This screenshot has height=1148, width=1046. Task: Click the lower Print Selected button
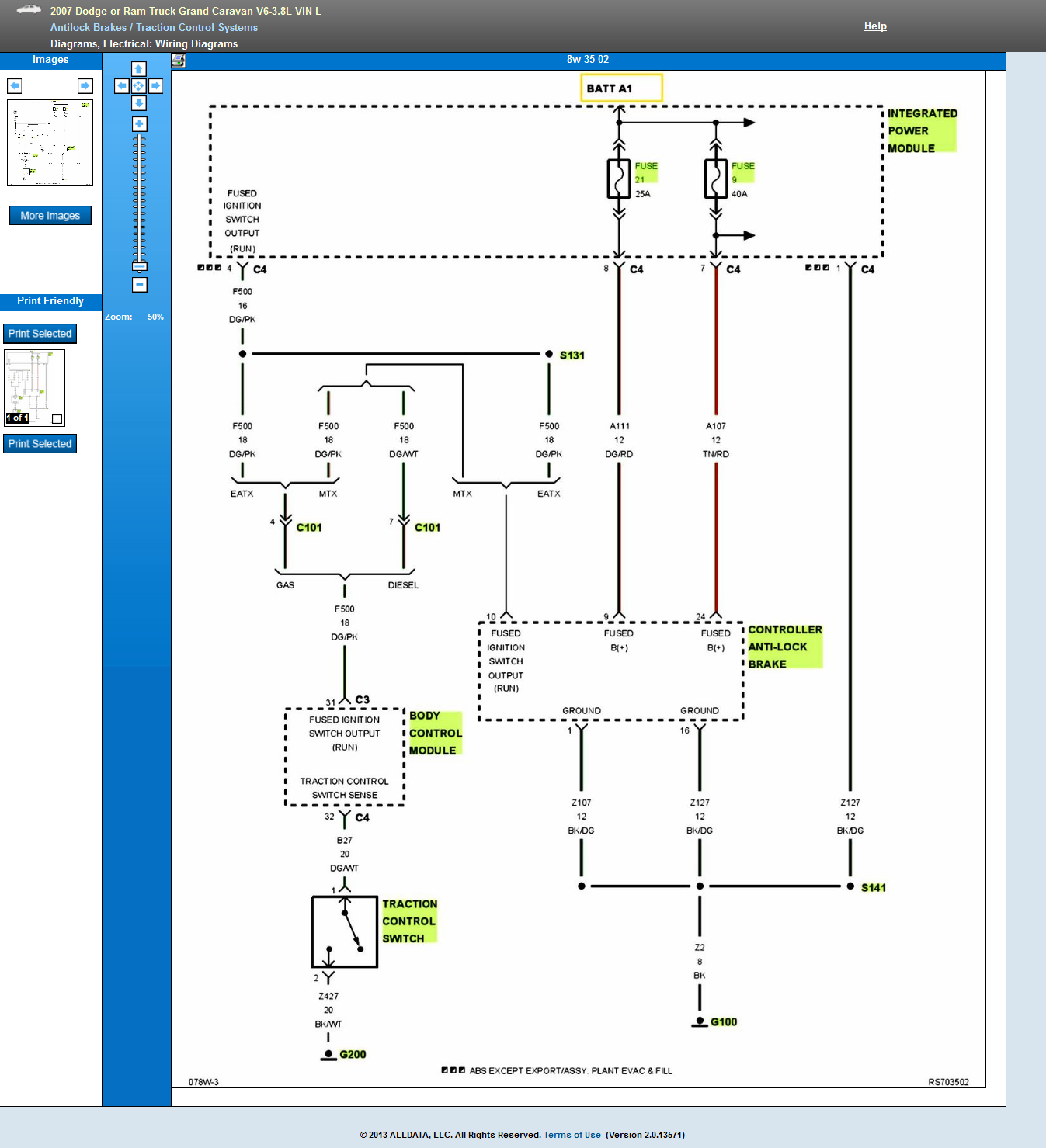click(x=40, y=444)
